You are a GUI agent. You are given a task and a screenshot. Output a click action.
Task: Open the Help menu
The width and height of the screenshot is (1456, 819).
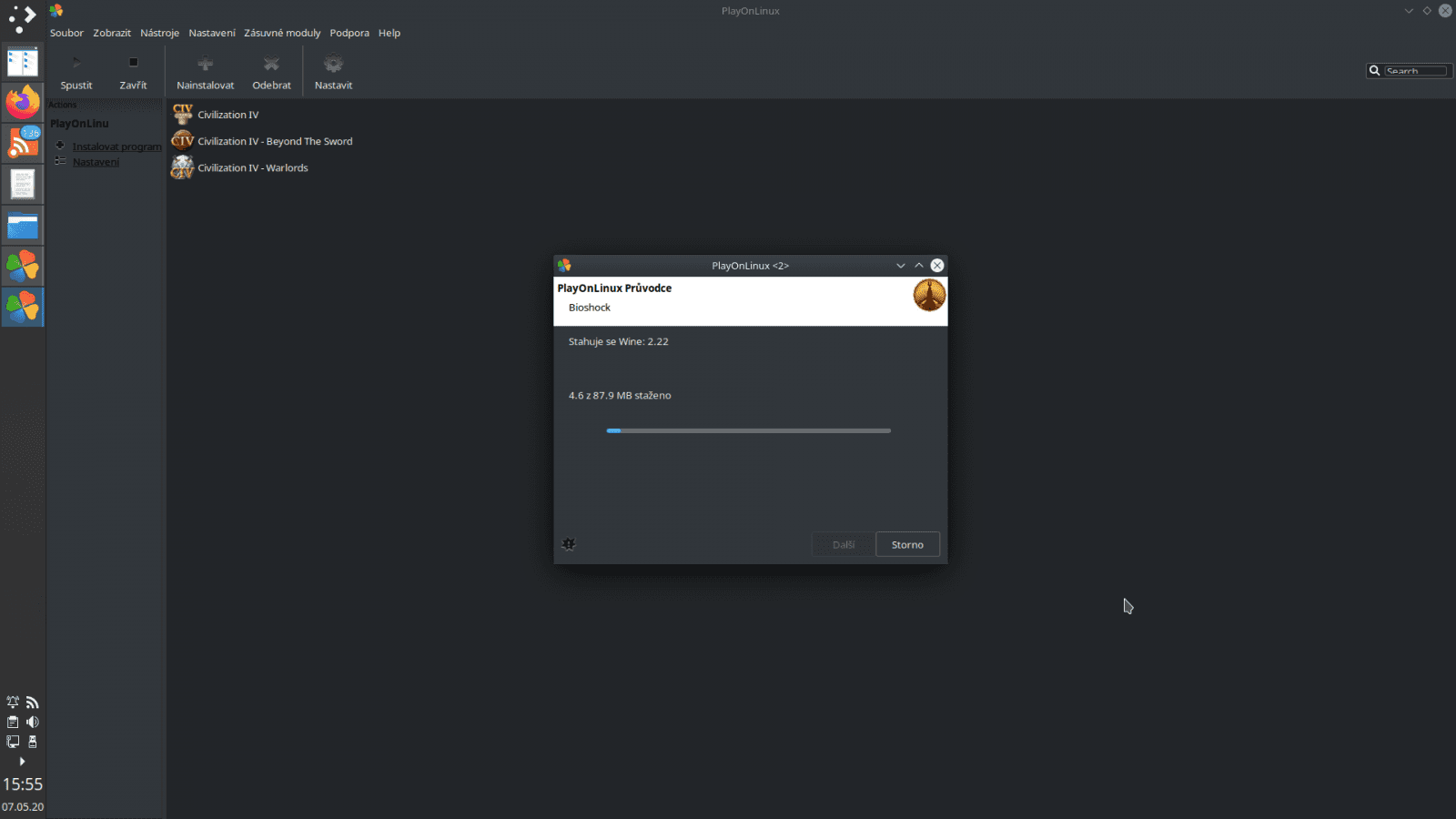(389, 33)
